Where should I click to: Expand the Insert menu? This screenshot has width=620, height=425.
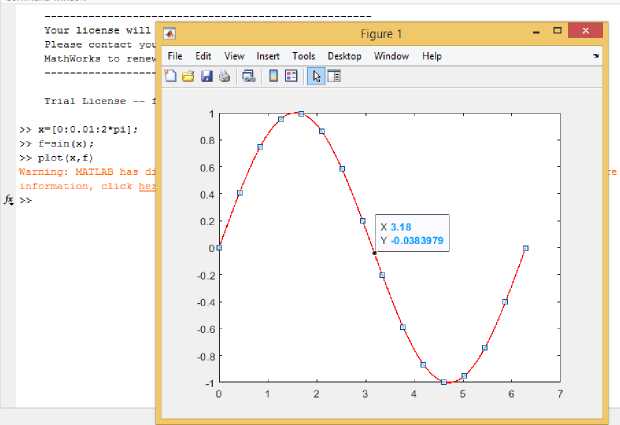coord(268,56)
